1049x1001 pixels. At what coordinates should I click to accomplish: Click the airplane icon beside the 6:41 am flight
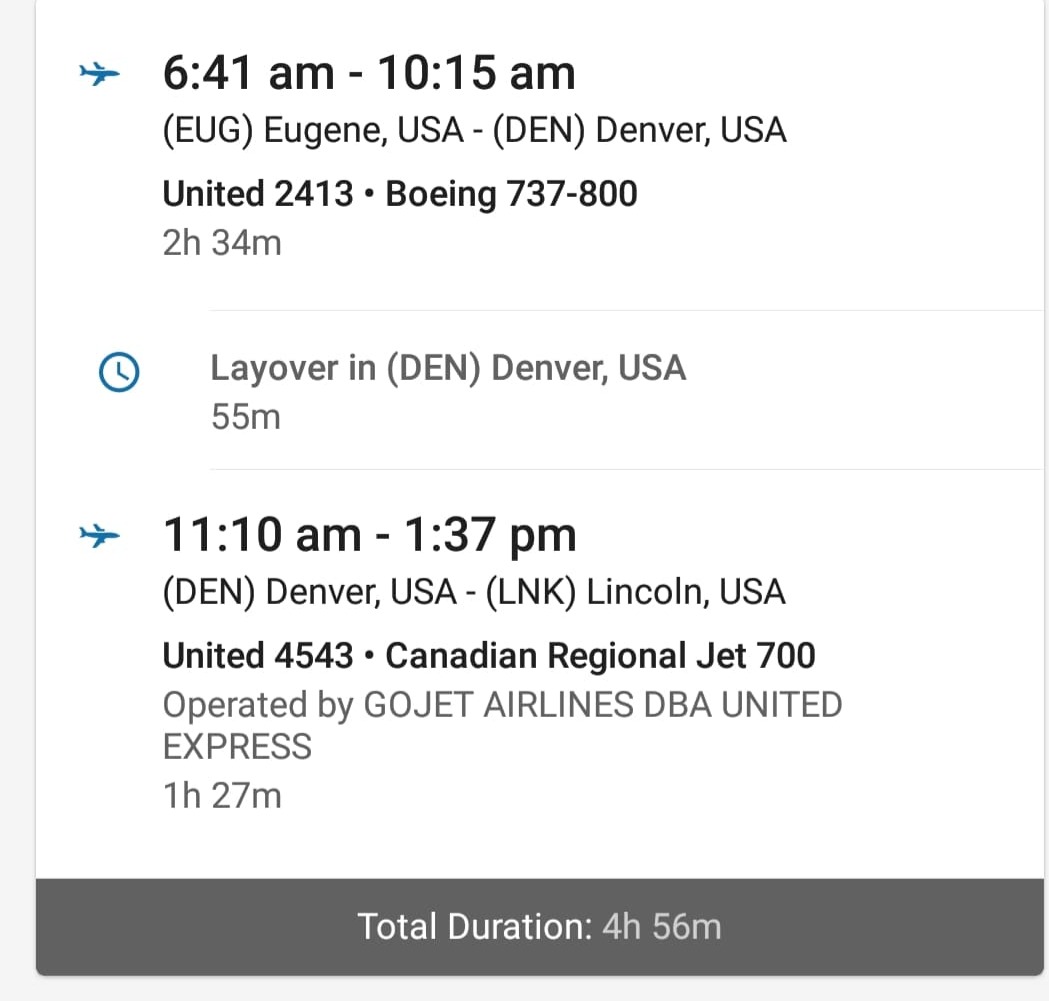[x=99, y=74]
